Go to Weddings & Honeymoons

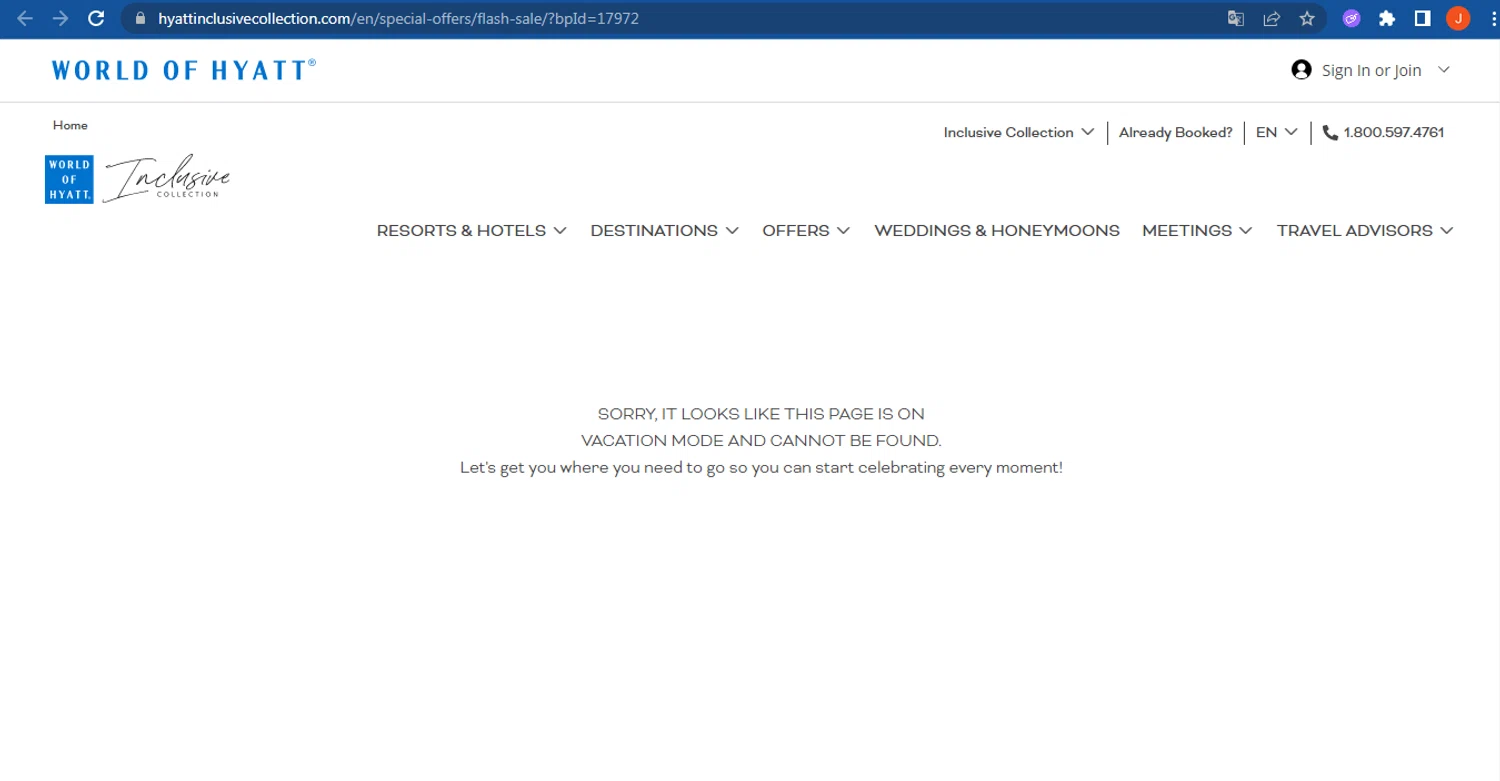(997, 230)
